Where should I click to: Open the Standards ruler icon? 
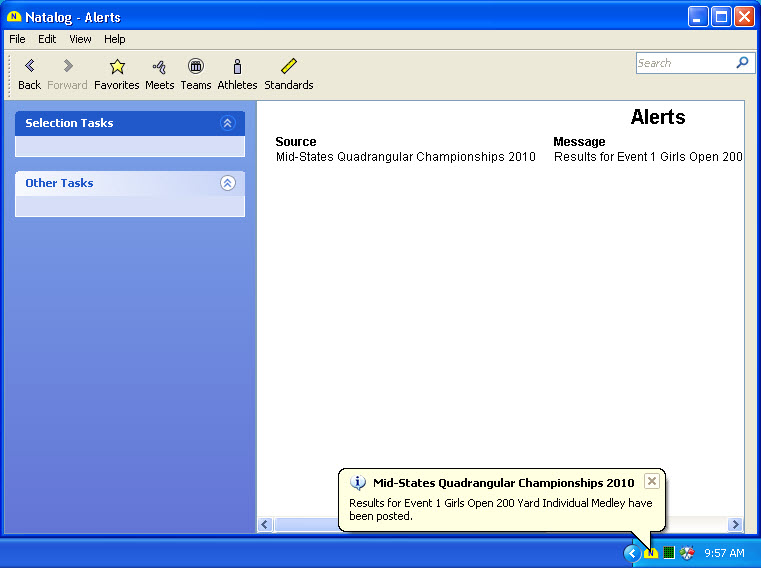pyautogui.click(x=288, y=67)
